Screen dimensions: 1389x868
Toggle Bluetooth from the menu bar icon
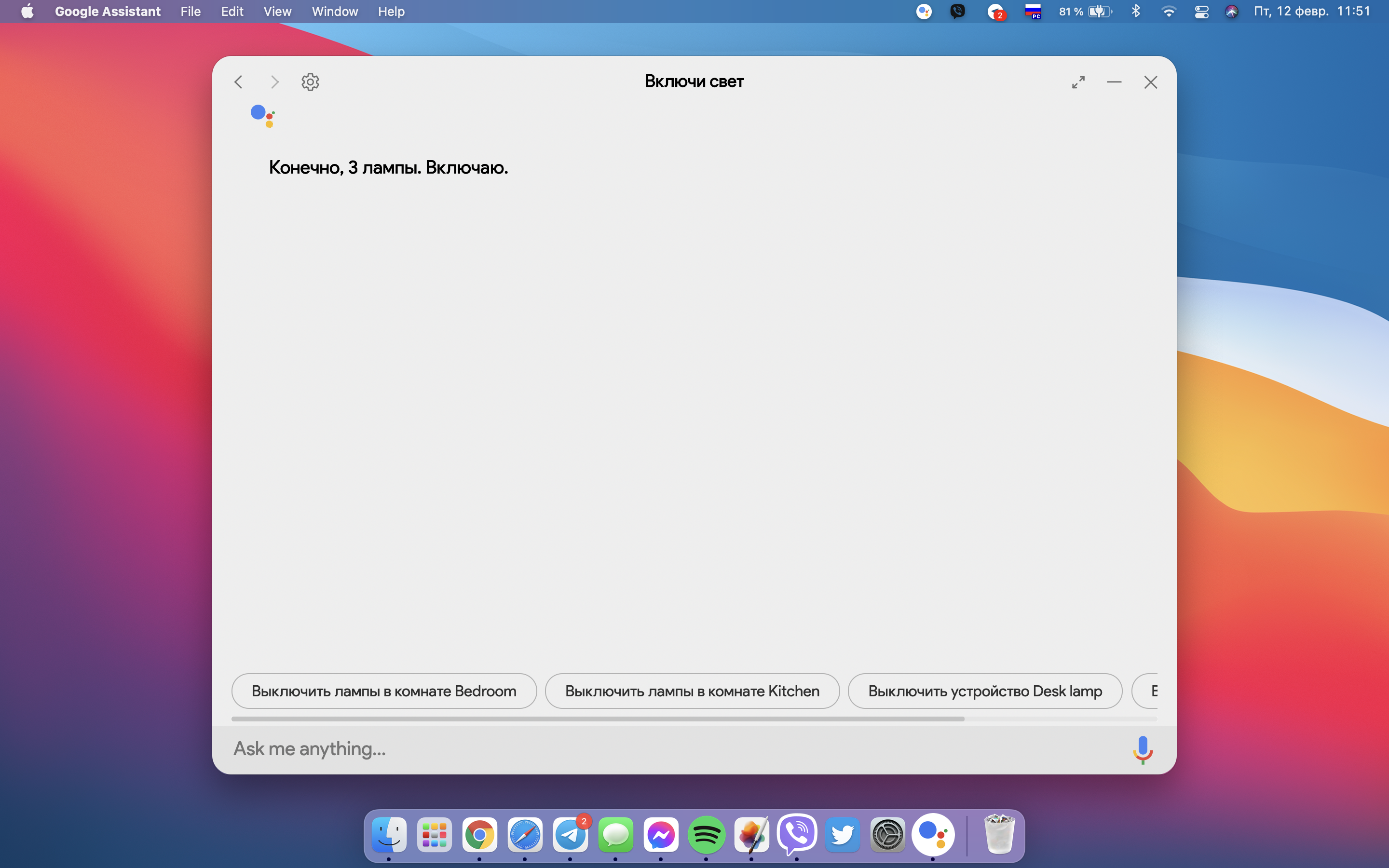(x=1135, y=12)
